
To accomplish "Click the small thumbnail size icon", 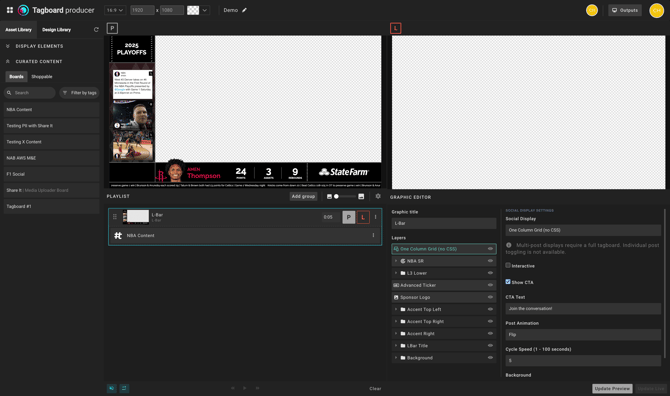I will click(x=329, y=197).
